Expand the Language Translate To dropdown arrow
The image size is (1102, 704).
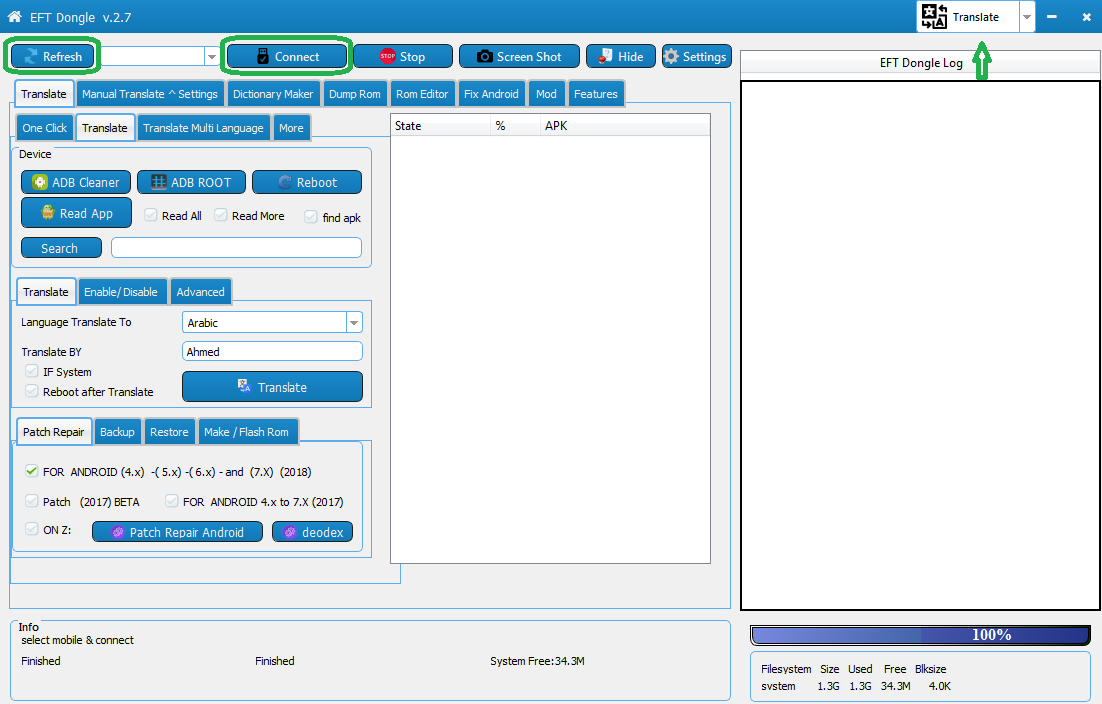(354, 322)
